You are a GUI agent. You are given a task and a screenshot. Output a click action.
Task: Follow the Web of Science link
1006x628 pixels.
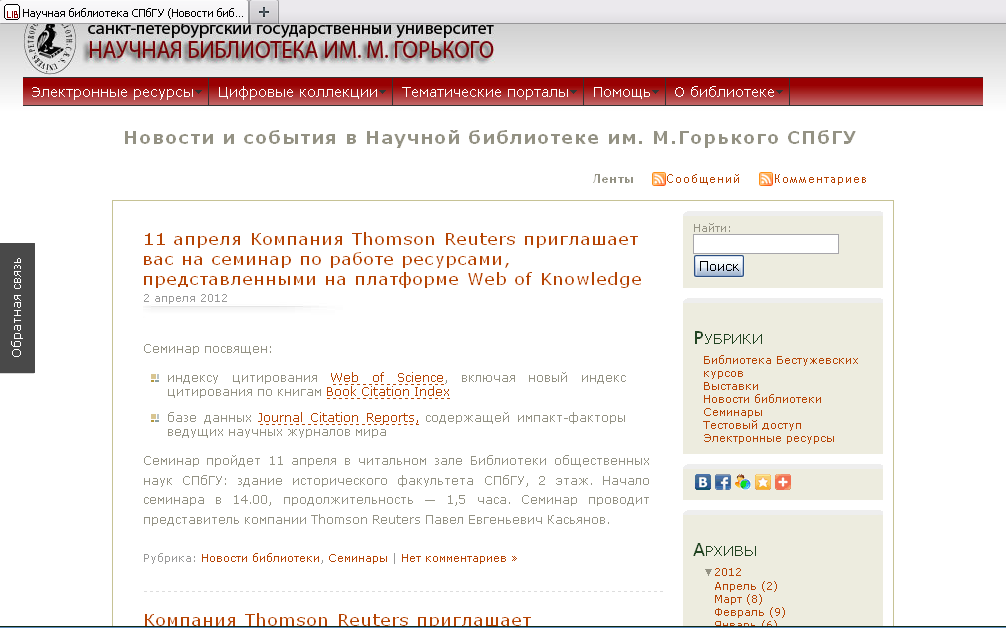(387, 378)
